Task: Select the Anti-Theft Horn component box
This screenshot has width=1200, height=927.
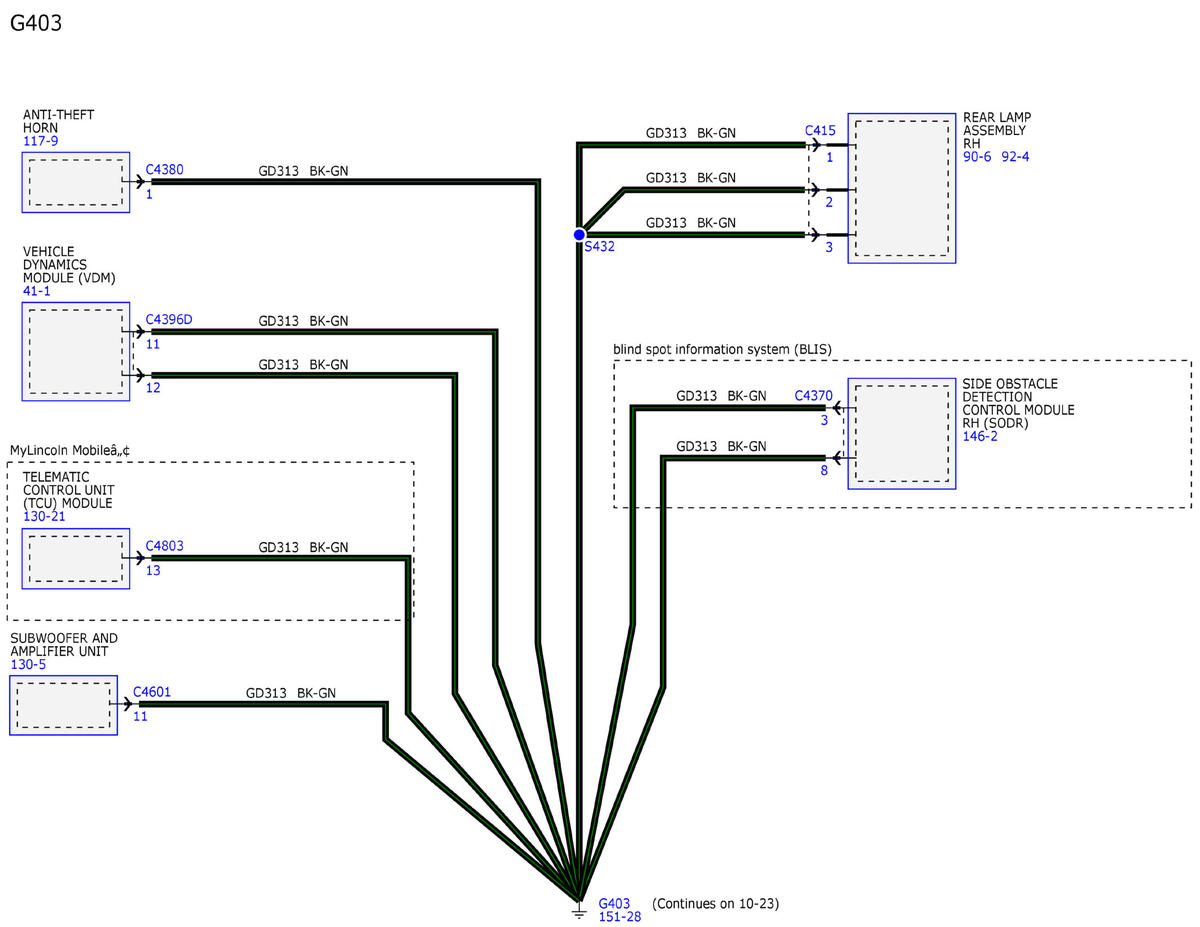Action: [76, 182]
